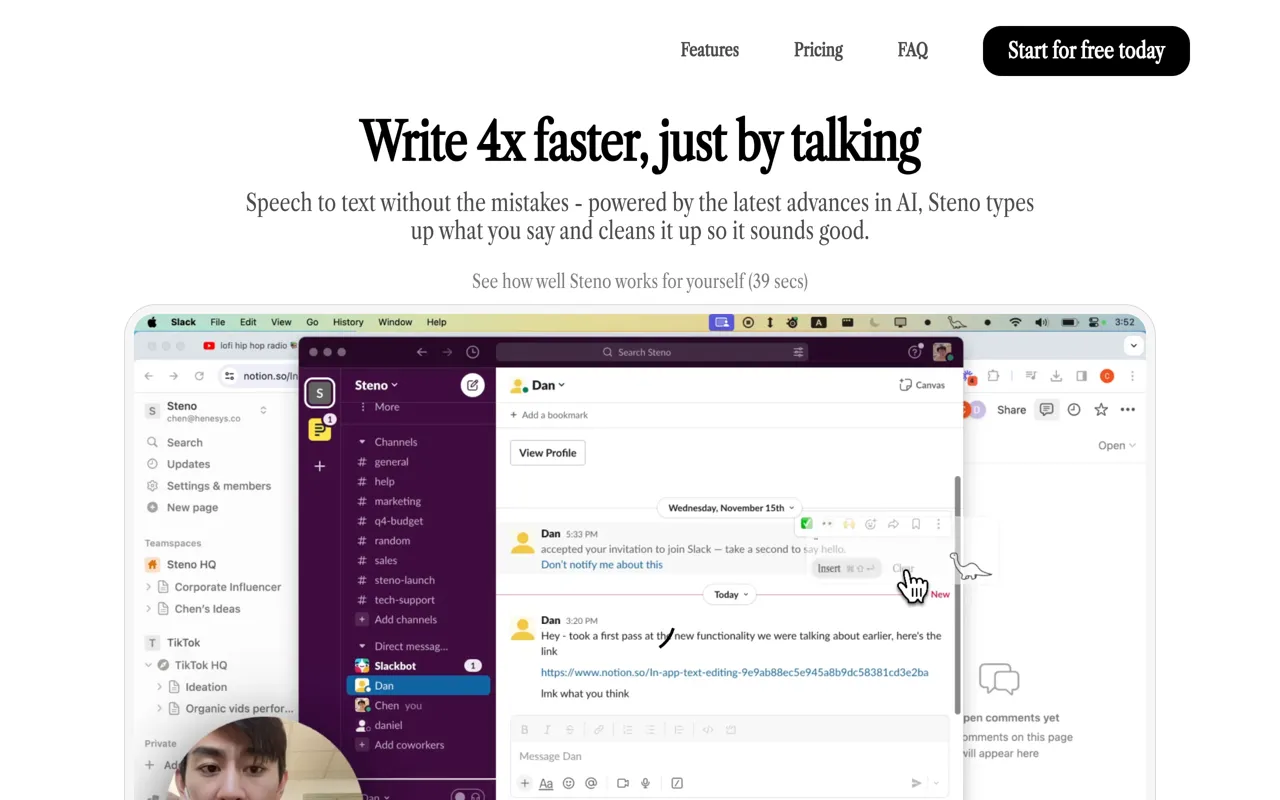Click the Don't notify me about this link

point(602,565)
